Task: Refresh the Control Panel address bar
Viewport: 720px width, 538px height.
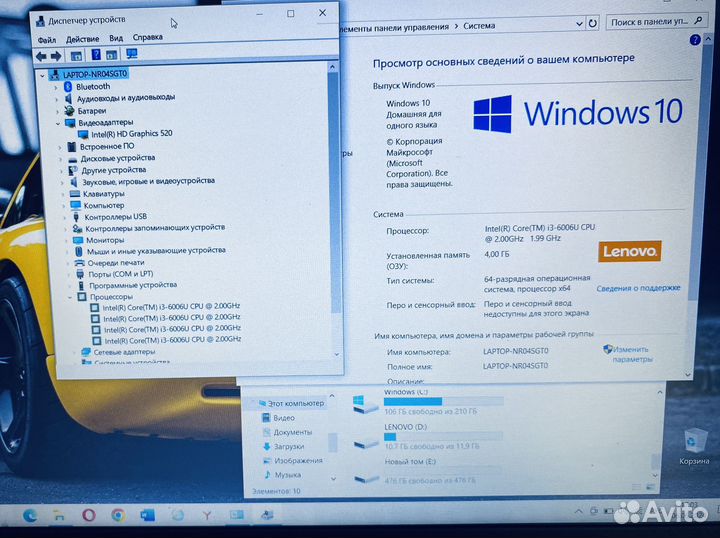Action: tap(593, 23)
